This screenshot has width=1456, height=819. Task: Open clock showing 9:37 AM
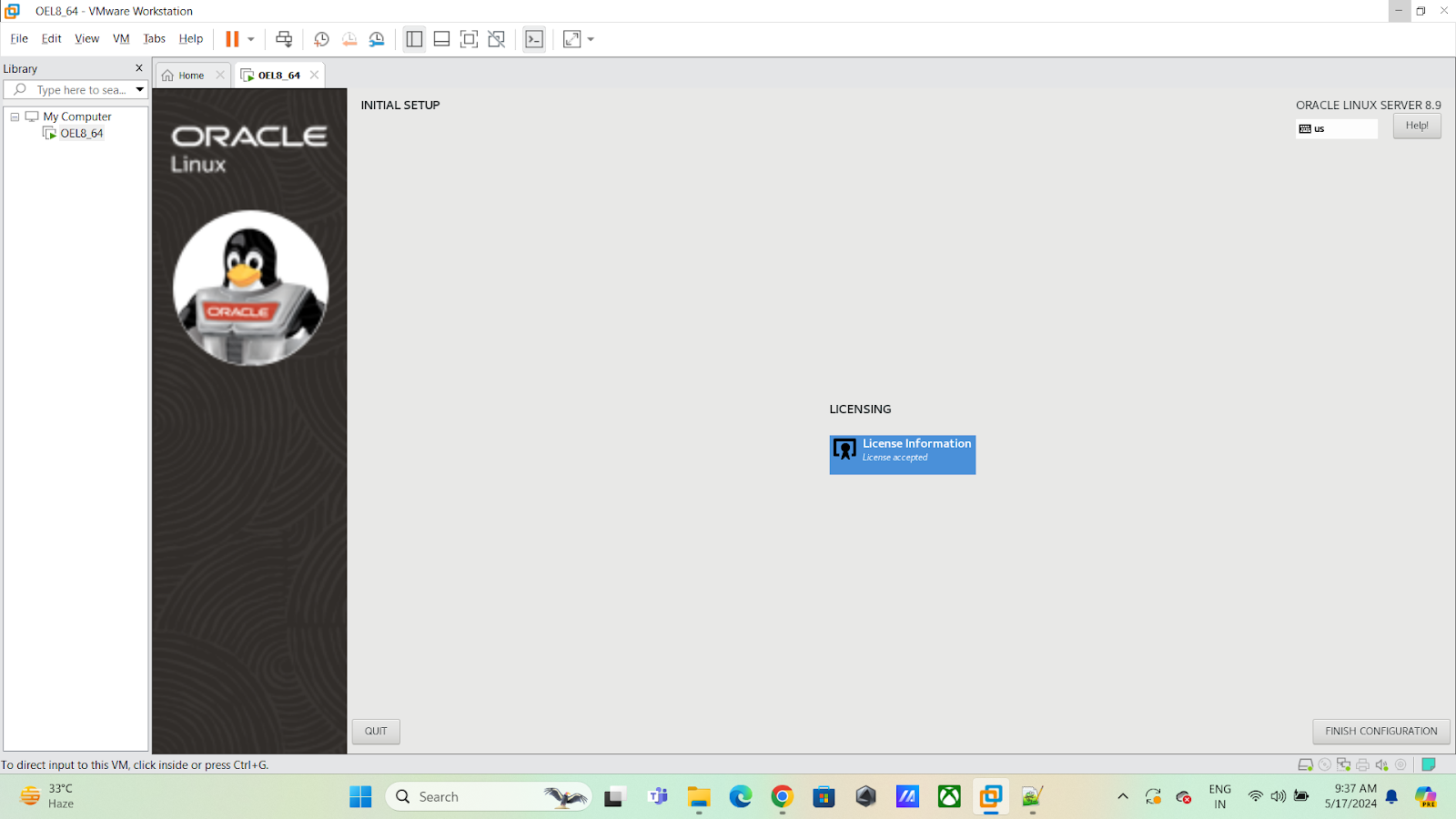1351,797
